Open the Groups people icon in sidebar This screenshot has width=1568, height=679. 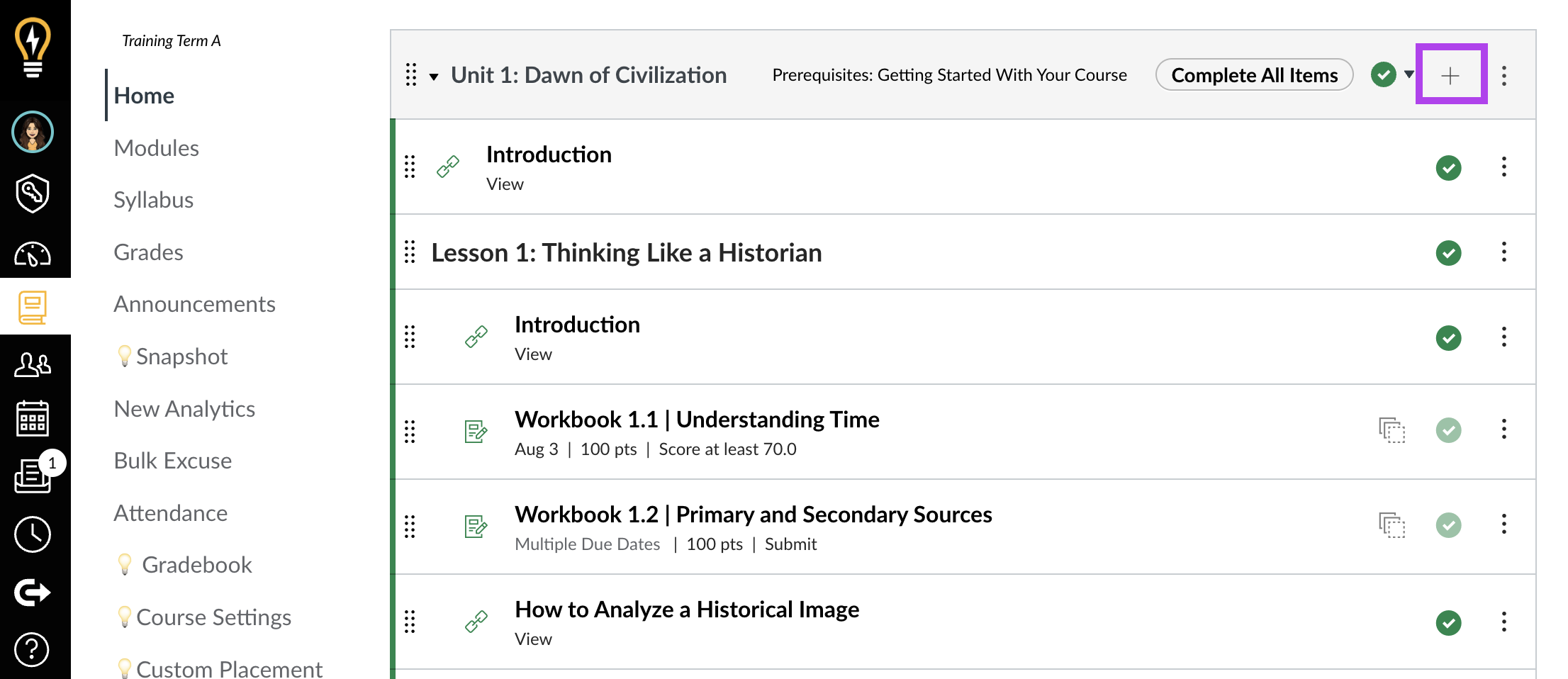pos(33,364)
